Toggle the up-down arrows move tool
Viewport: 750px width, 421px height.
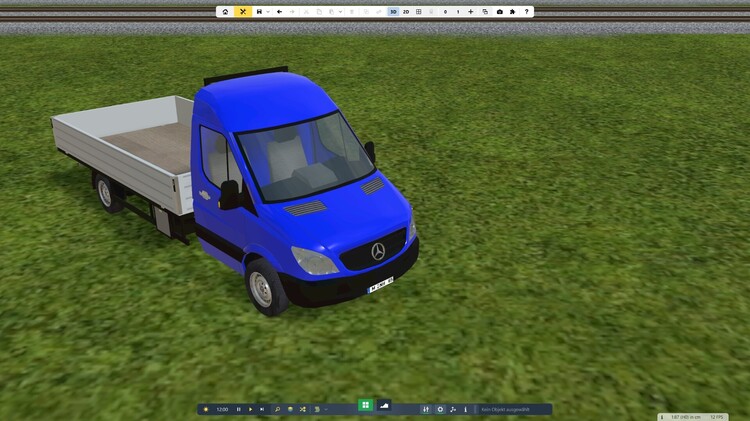pos(426,410)
